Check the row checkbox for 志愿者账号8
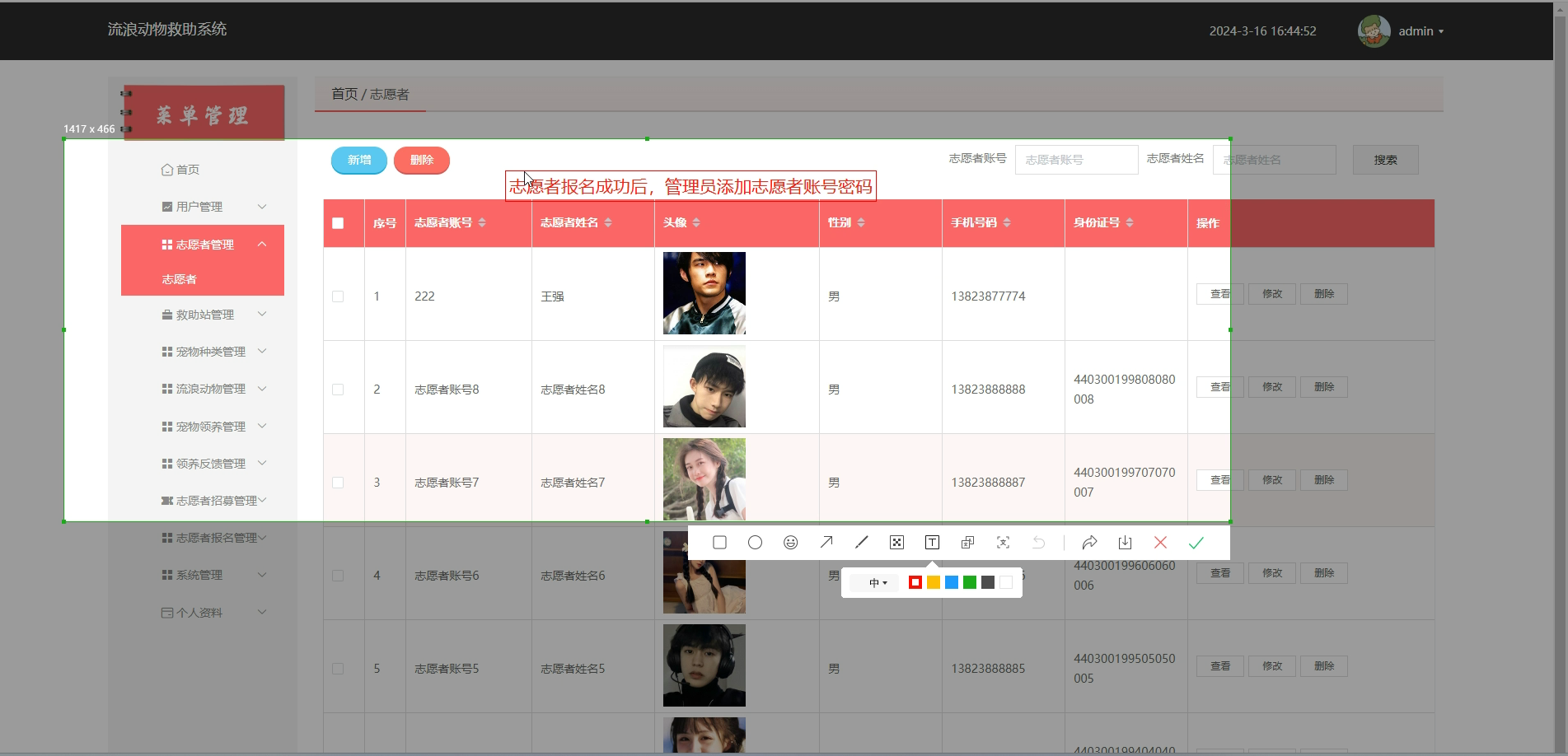This screenshot has width=1568, height=756. (338, 390)
